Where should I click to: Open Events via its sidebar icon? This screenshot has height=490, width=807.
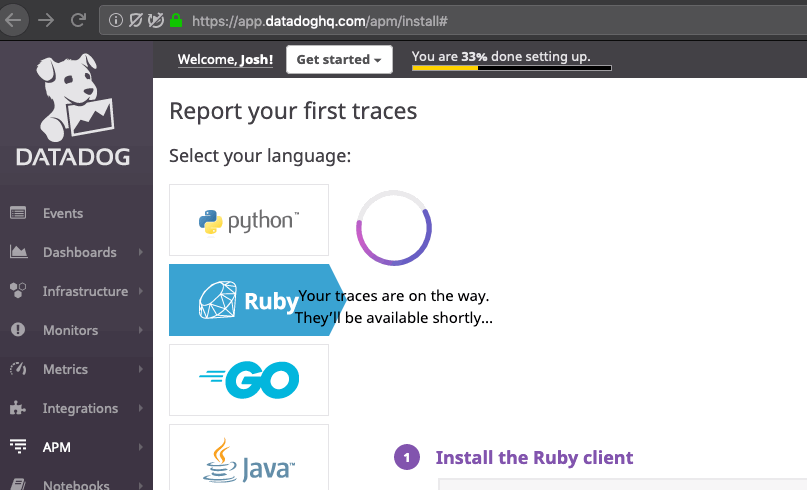[18, 213]
